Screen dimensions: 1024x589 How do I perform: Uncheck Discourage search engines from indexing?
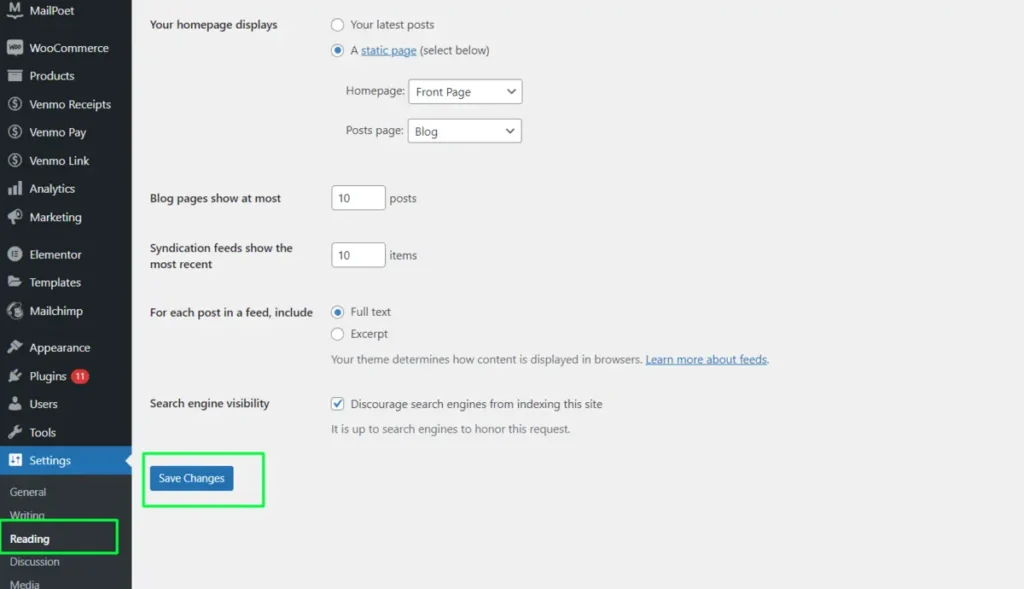[x=337, y=404]
